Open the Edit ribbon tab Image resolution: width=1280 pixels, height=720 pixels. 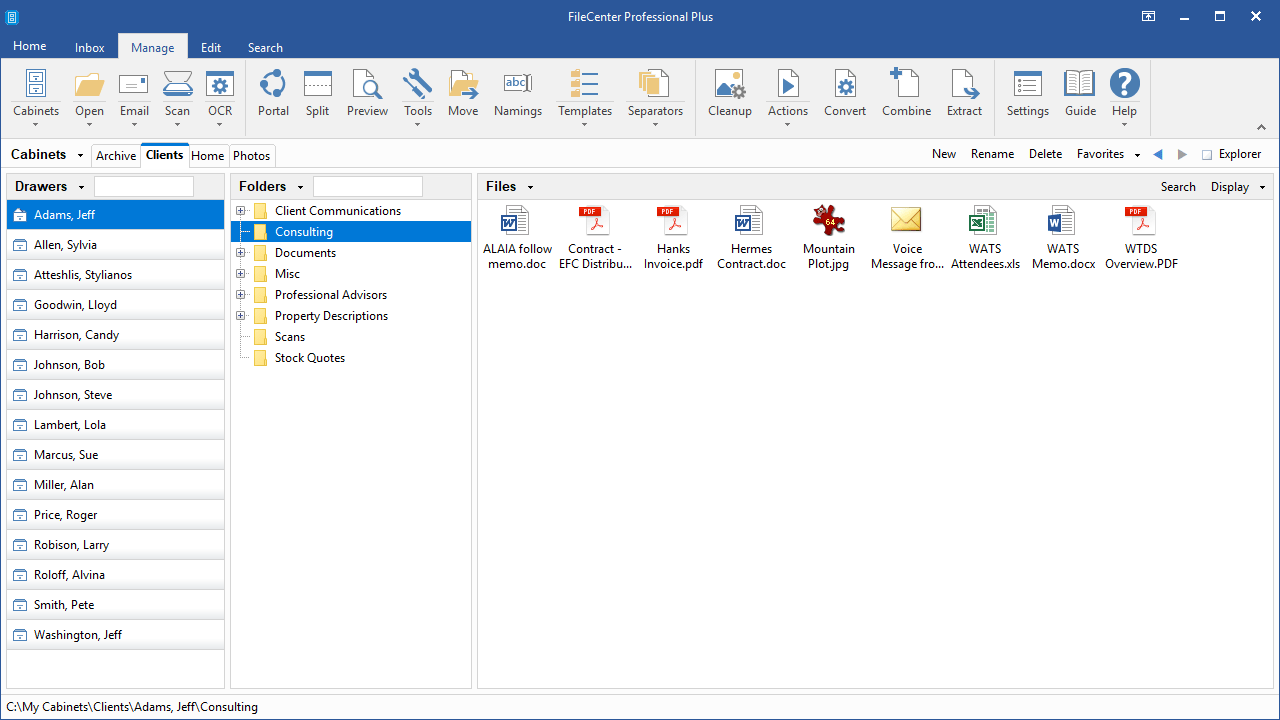(x=210, y=47)
